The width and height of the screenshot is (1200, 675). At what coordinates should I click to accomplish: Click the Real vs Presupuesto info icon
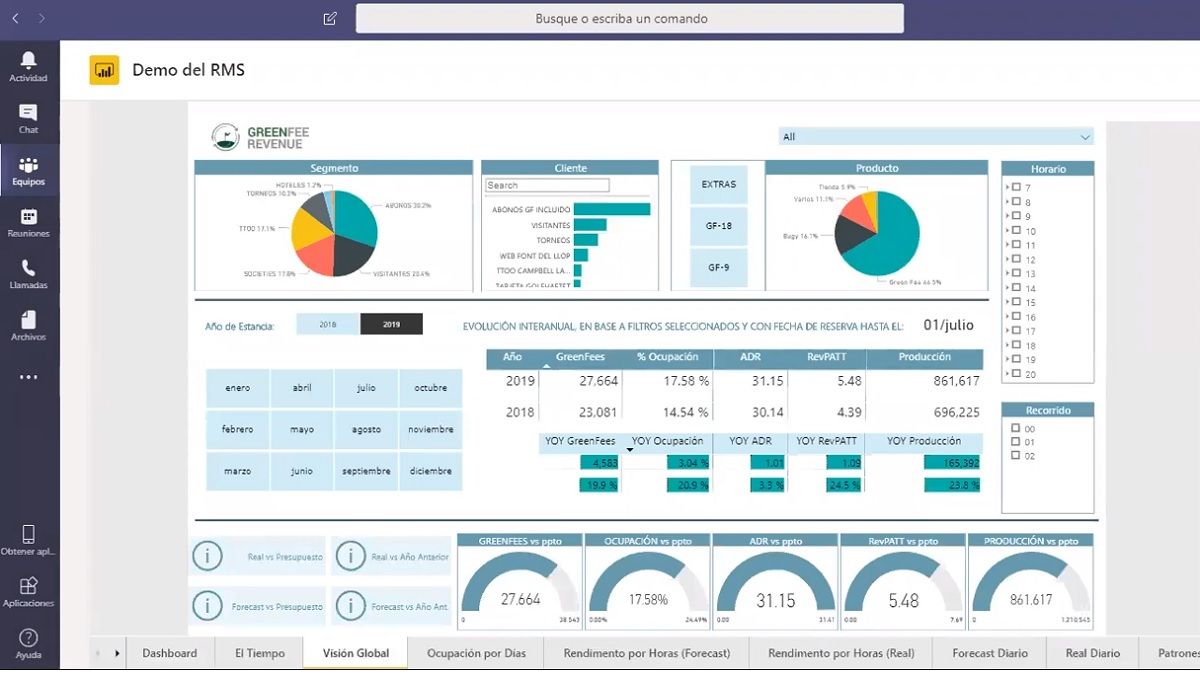[207, 556]
